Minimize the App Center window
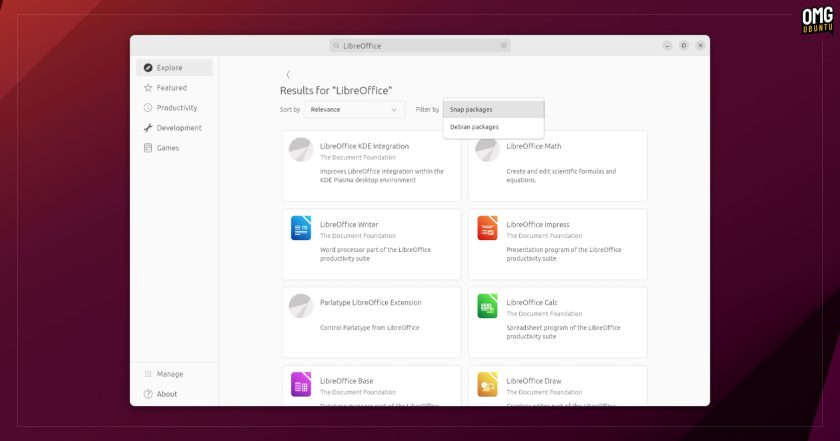 point(667,46)
